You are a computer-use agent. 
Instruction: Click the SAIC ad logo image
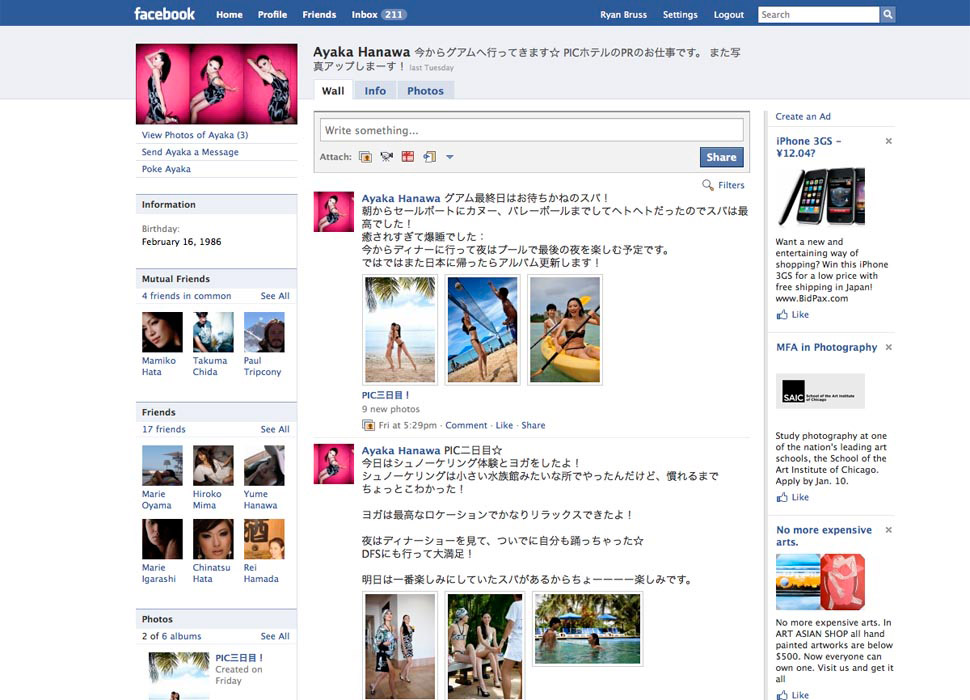[x=820, y=391]
